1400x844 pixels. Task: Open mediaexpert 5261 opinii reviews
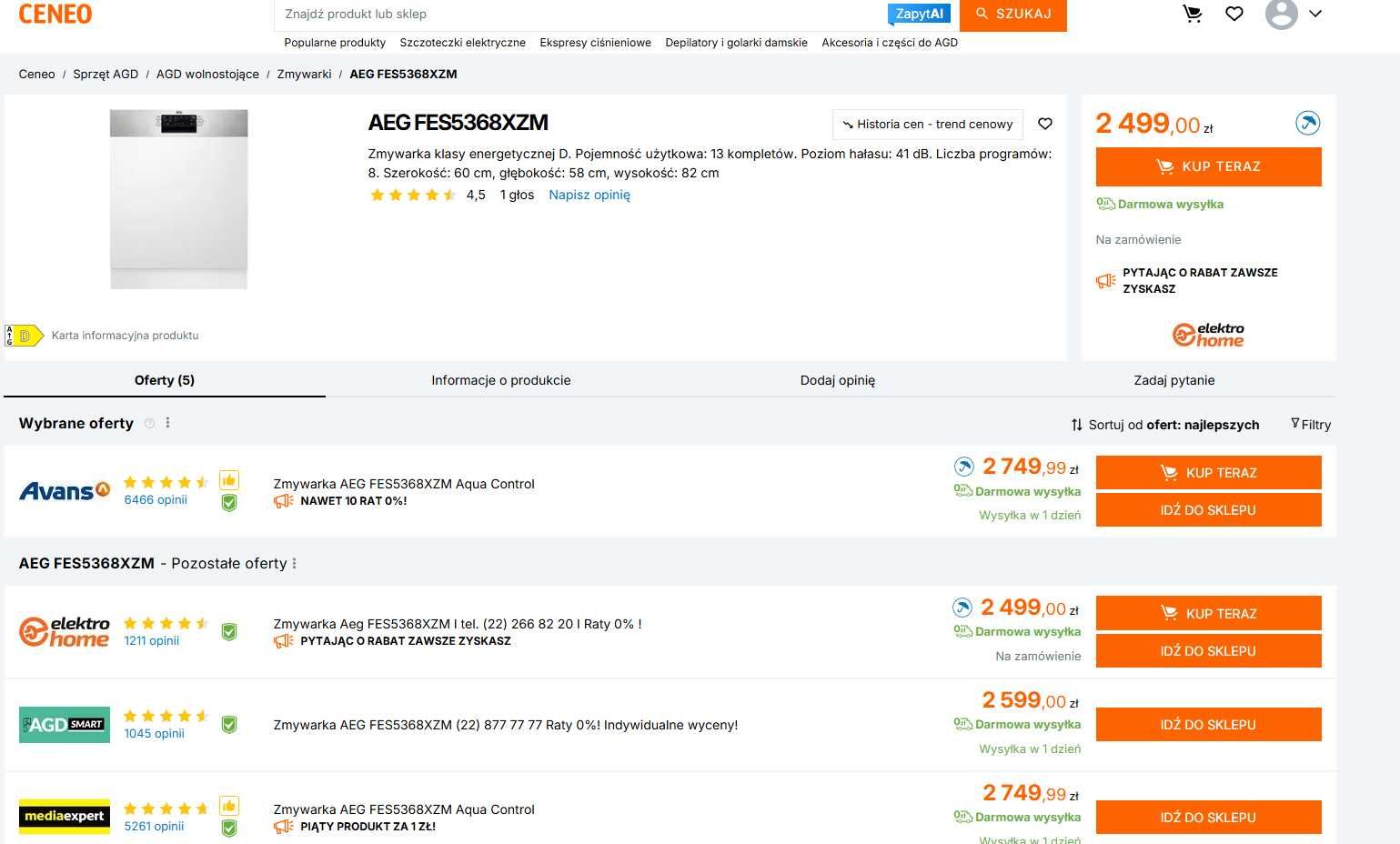click(155, 827)
